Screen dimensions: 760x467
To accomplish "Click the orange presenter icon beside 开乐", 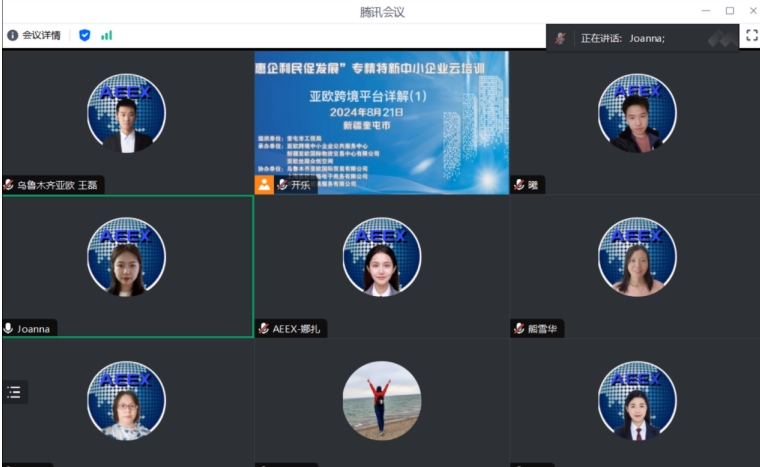I will tap(264, 185).
